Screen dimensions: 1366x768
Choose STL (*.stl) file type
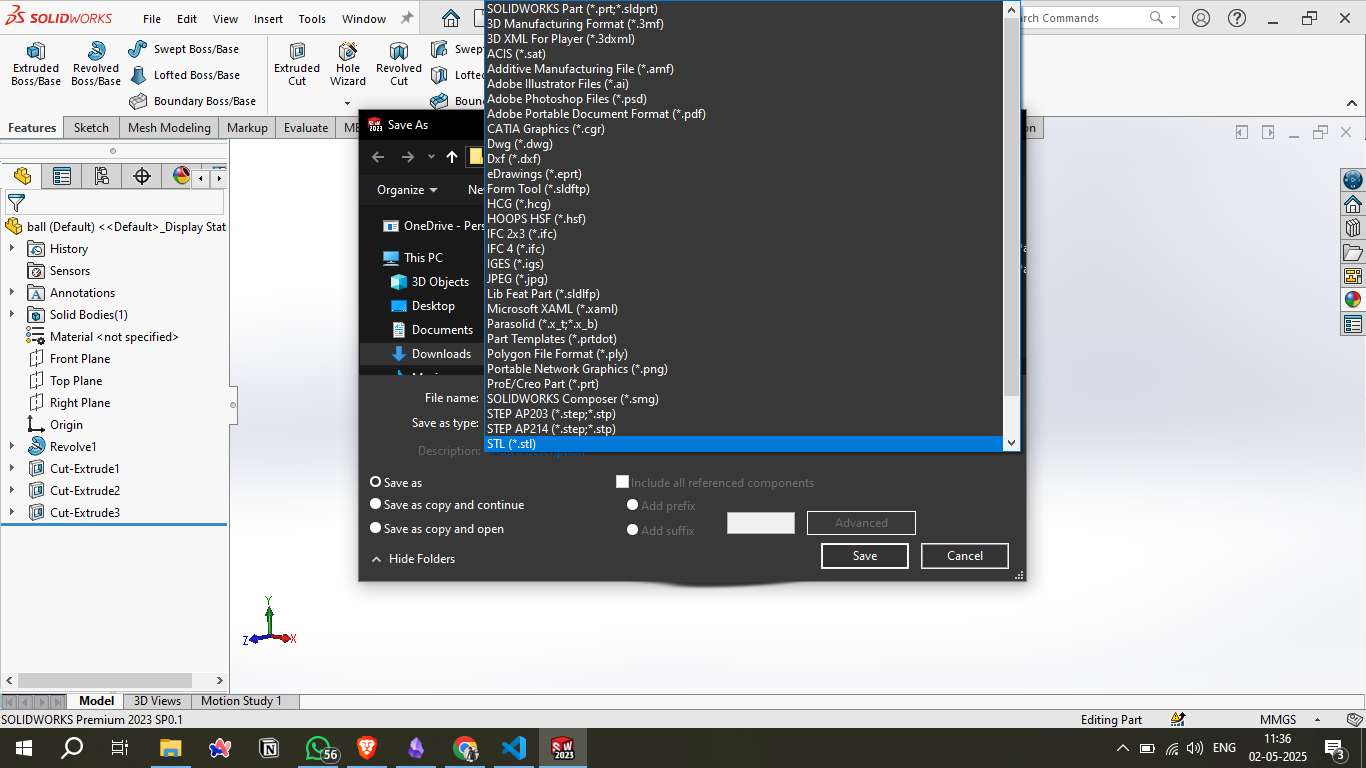(x=744, y=444)
